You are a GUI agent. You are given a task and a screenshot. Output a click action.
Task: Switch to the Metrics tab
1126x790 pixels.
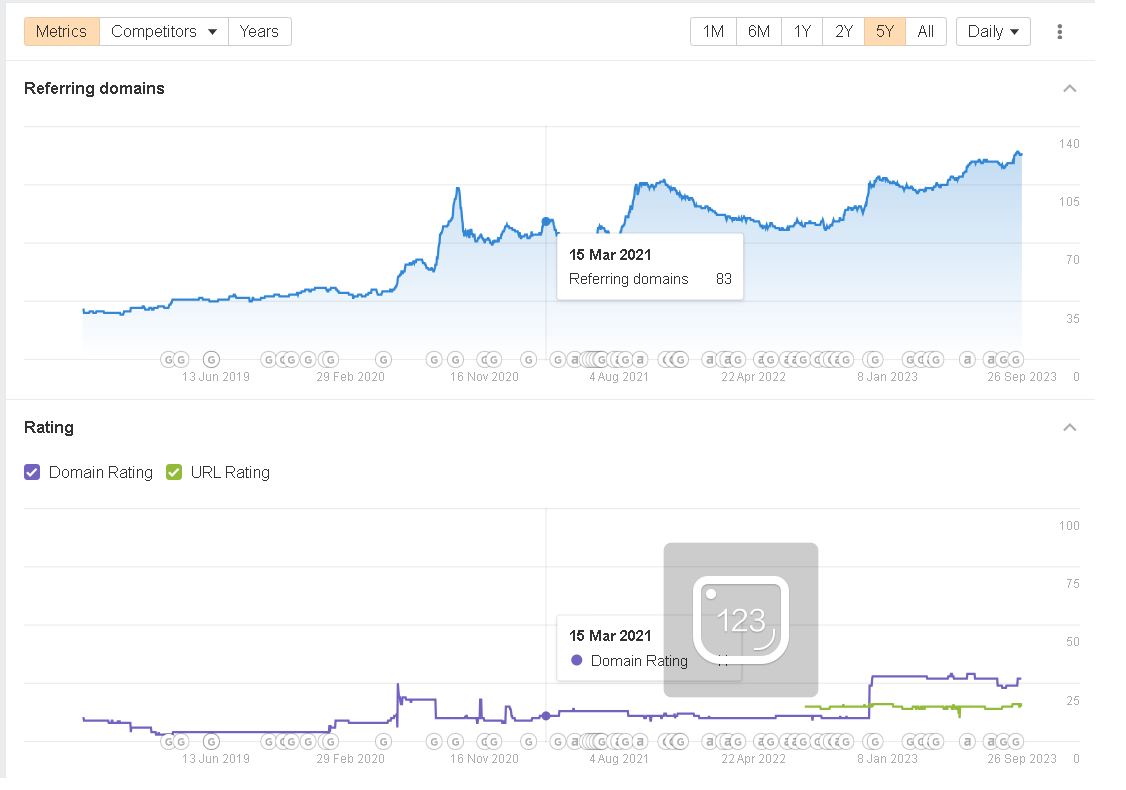click(x=62, y=32)
